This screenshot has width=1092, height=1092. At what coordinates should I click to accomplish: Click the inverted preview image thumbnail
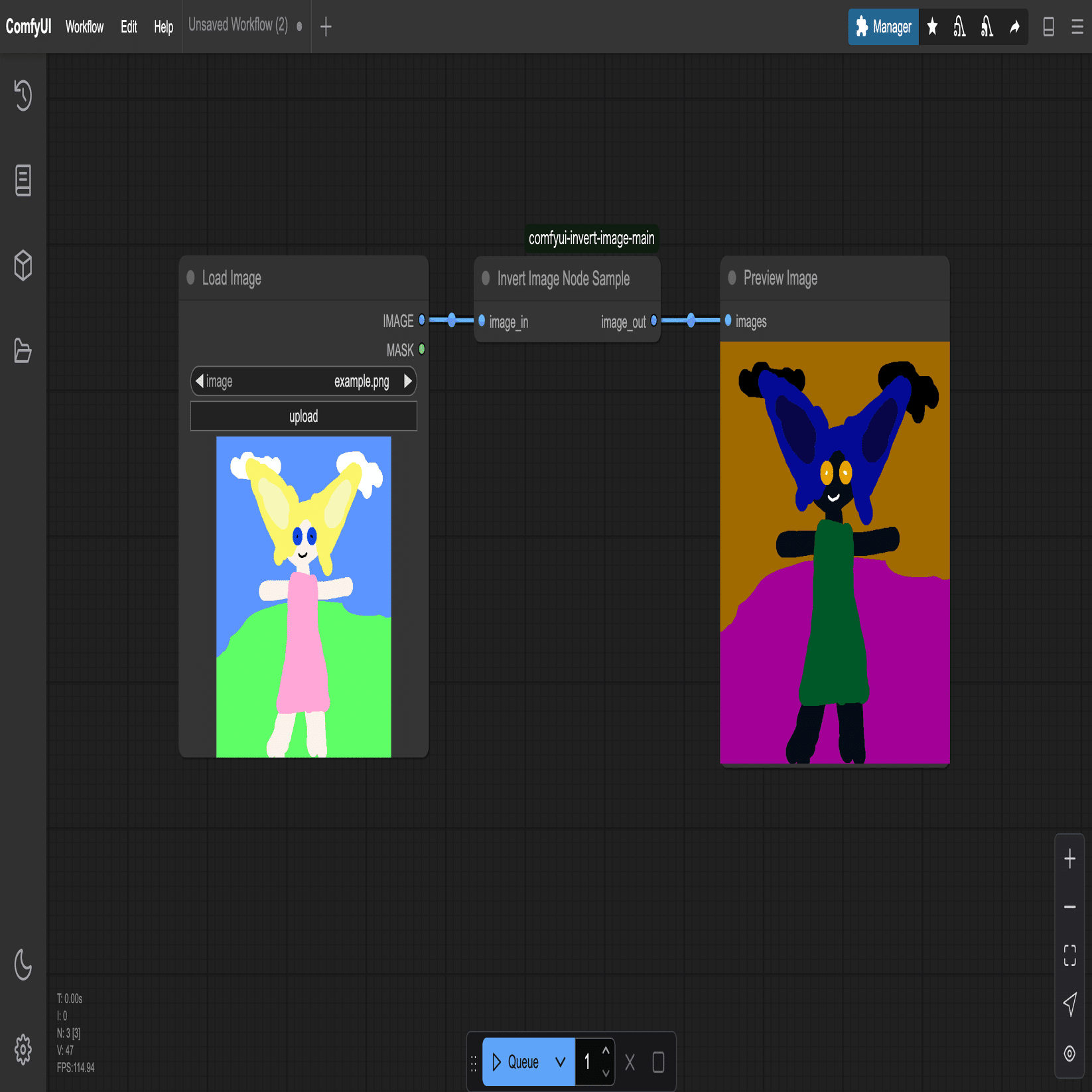(835, 553)
